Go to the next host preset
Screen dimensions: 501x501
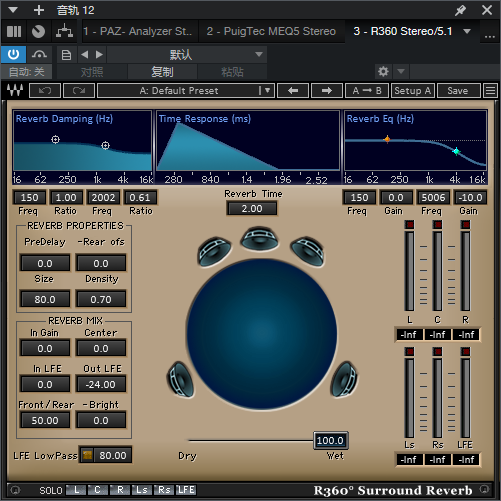tap(99, 54)
